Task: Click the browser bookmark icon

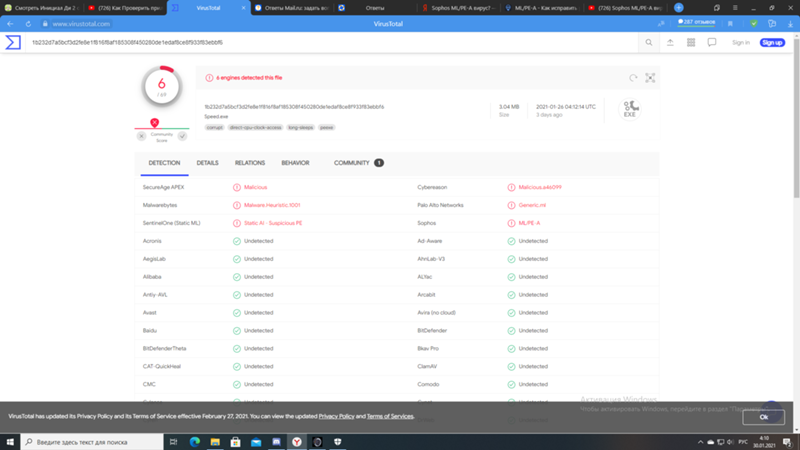Action: point(731,24)
